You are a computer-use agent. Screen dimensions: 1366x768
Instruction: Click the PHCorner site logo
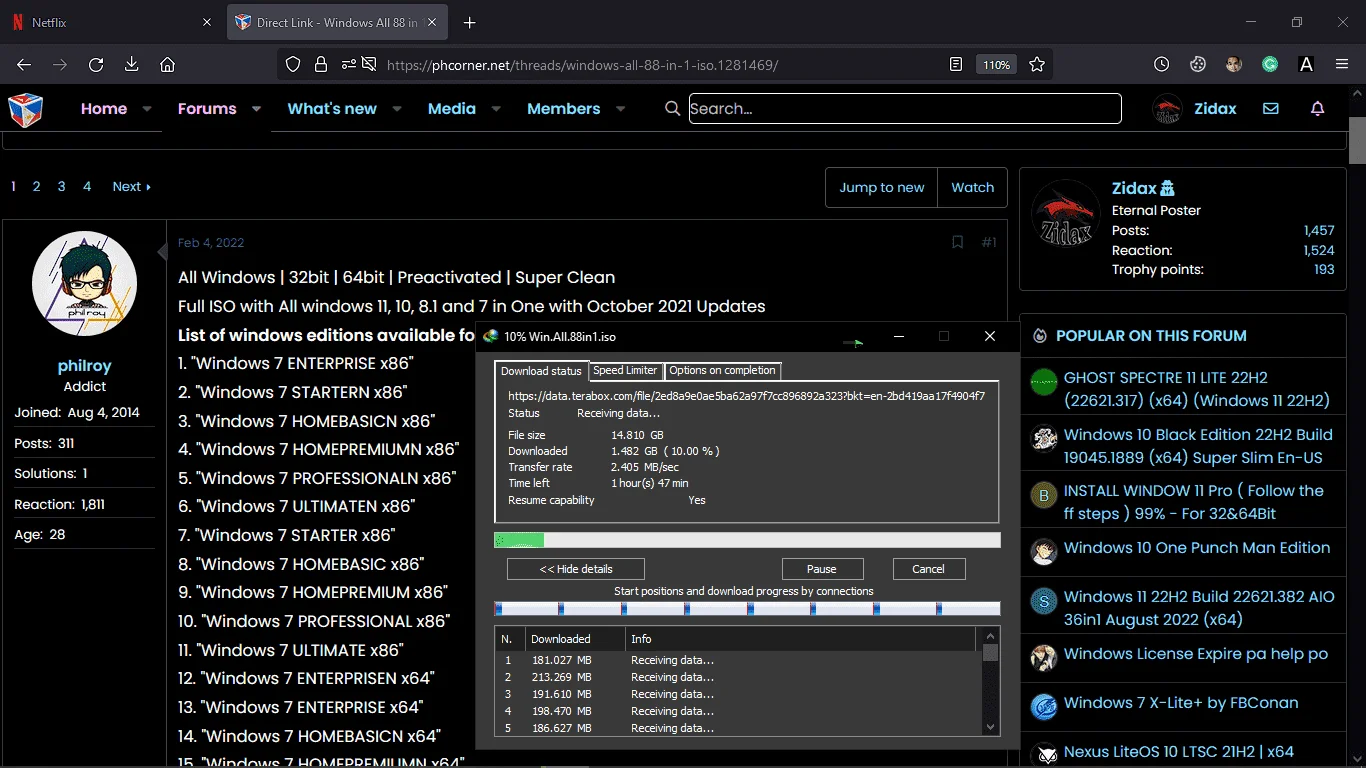click(26, 109)
